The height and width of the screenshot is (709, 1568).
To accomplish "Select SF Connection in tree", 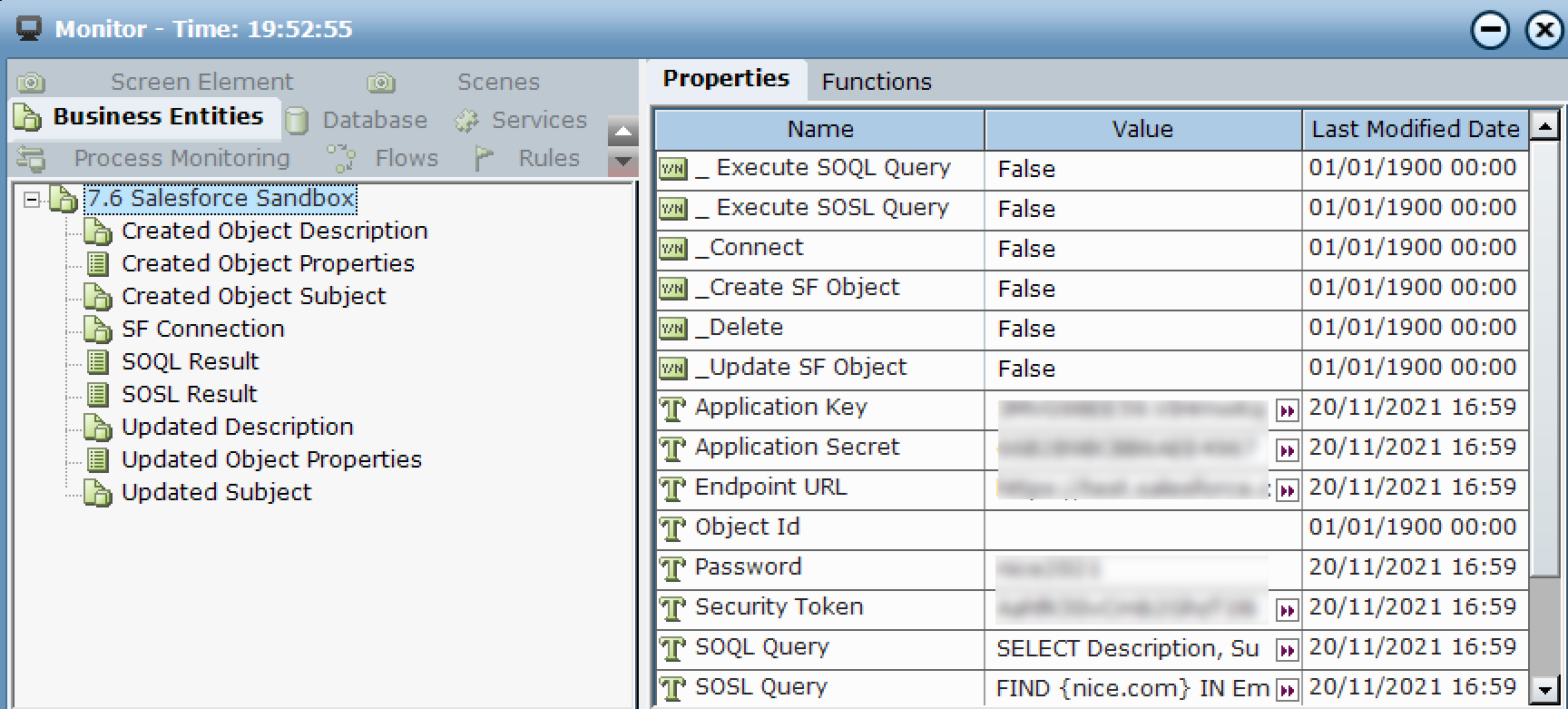I will click(203, 329).
